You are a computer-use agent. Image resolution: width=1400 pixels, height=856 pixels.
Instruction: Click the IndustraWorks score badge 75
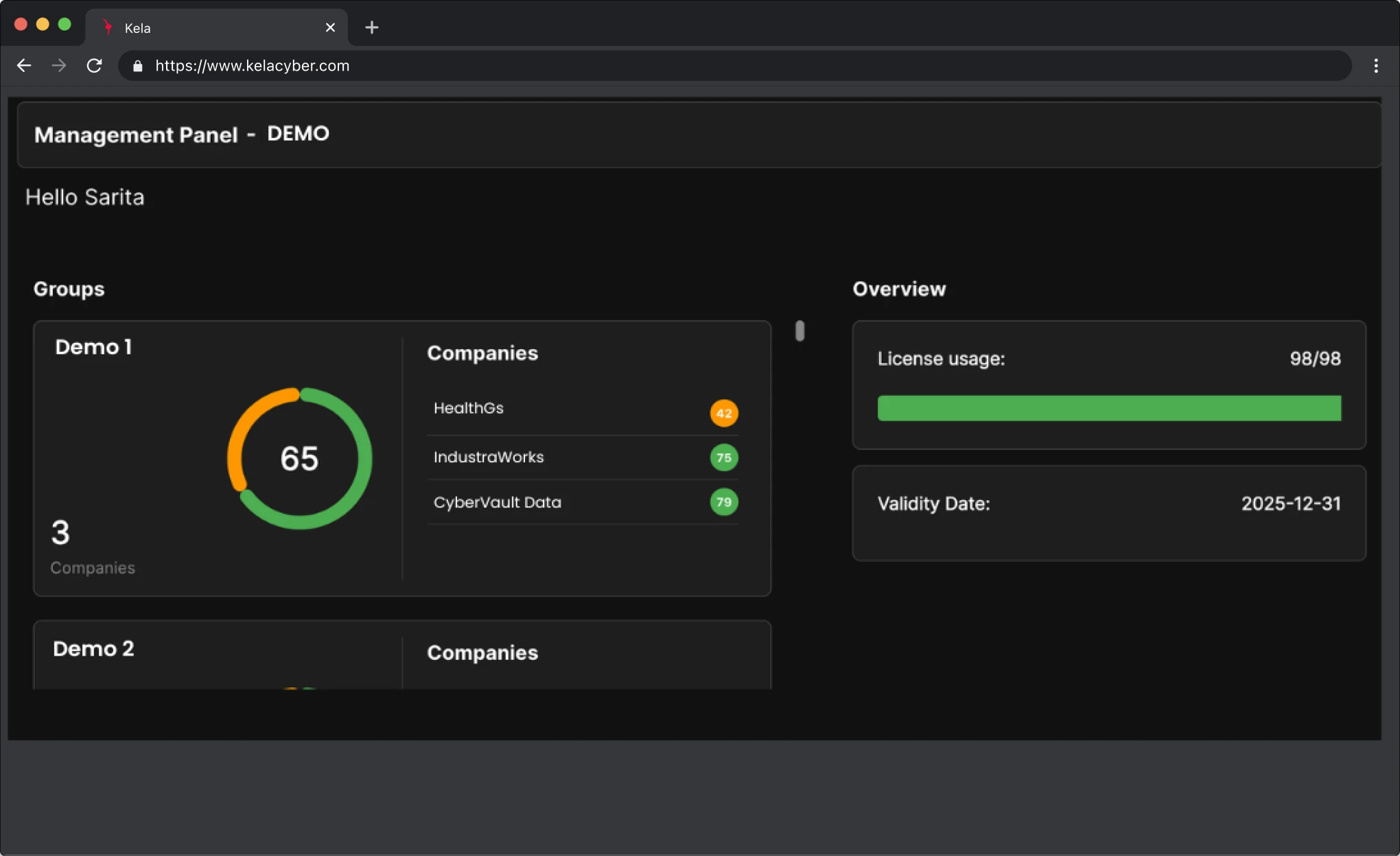pyautogui.click(x=724, y=457)
